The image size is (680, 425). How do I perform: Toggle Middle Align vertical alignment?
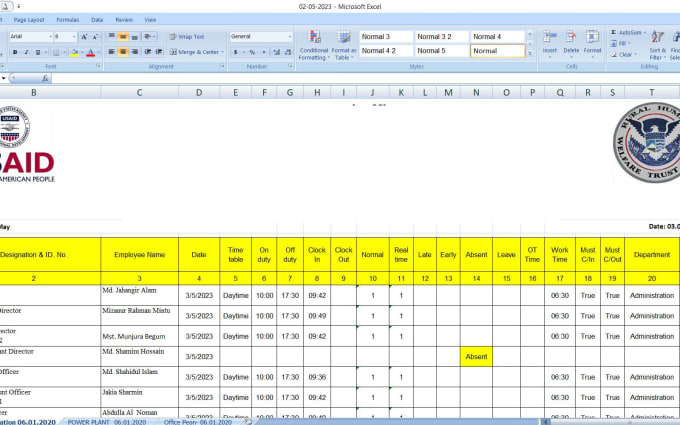coord(123,36)
